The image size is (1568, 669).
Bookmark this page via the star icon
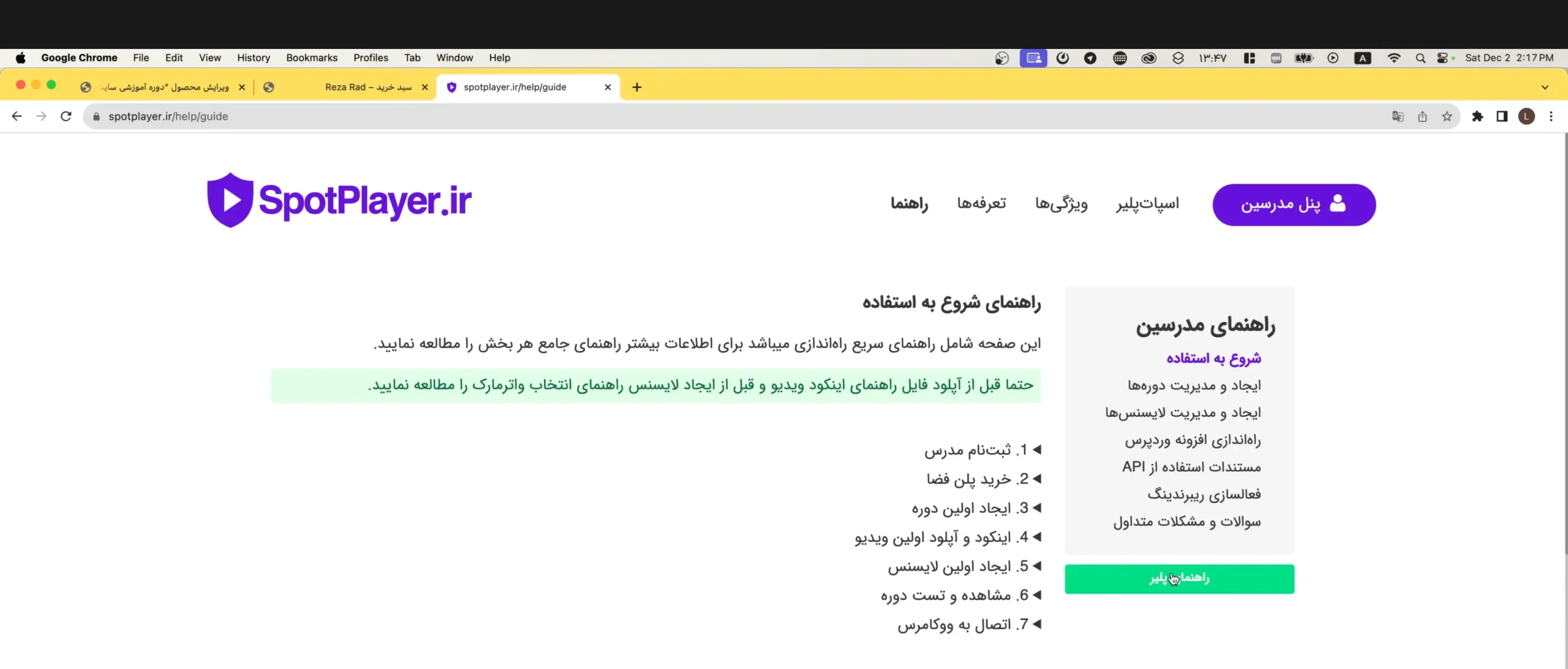click(1447, 116)
